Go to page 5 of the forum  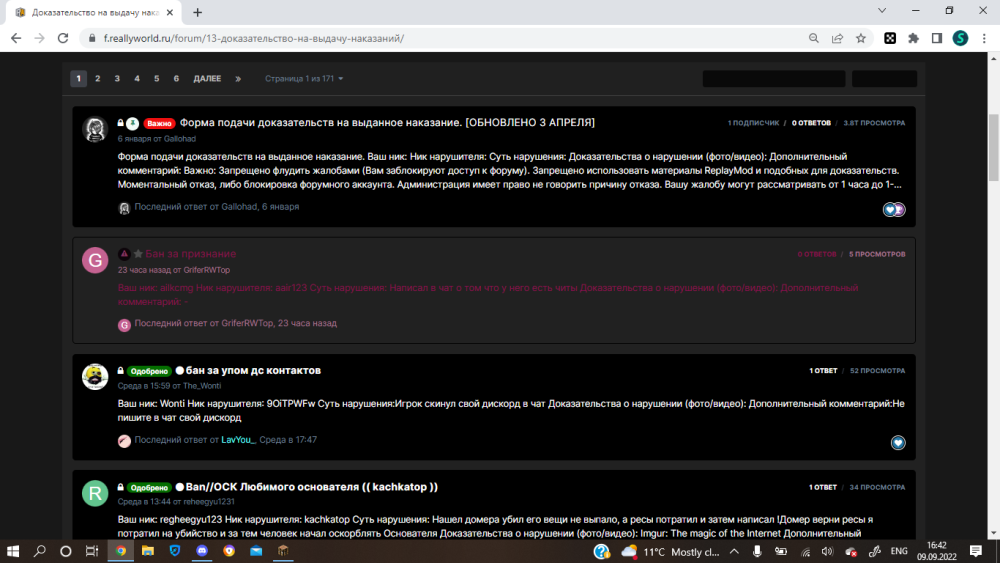(x=156, y=78)
